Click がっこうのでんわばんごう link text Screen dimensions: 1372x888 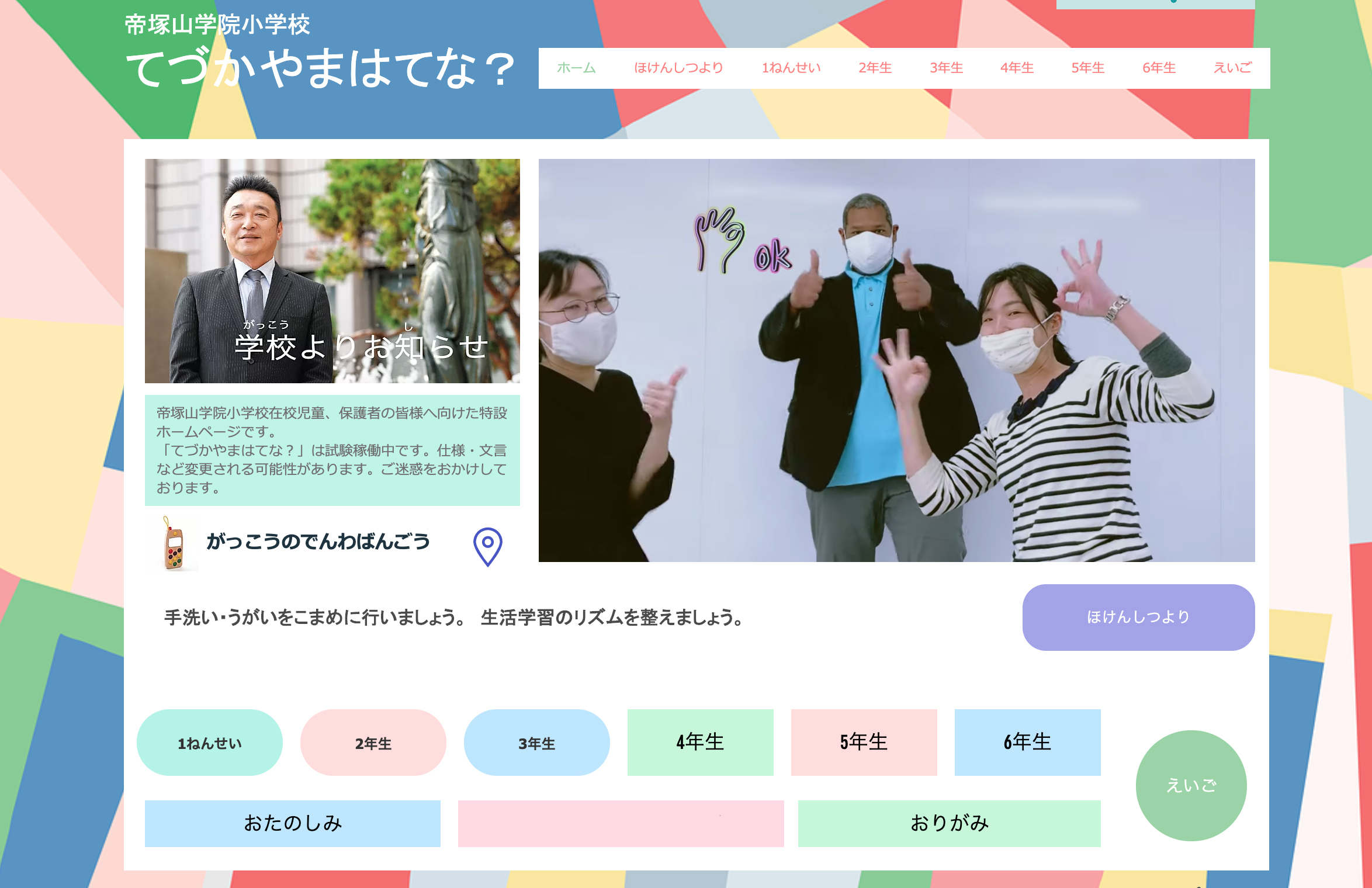pos(318,542)
